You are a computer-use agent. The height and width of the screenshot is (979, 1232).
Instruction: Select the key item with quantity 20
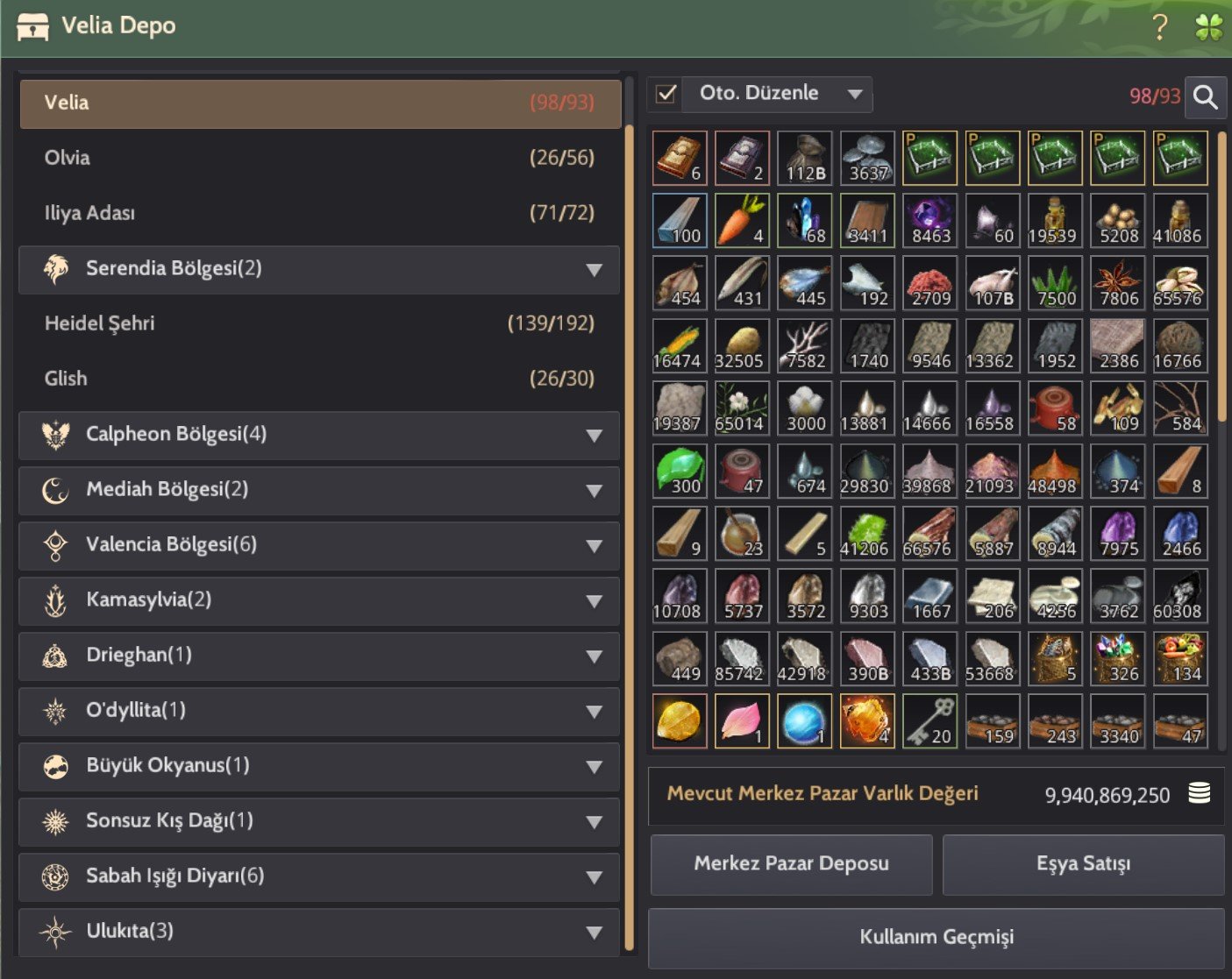930,721
